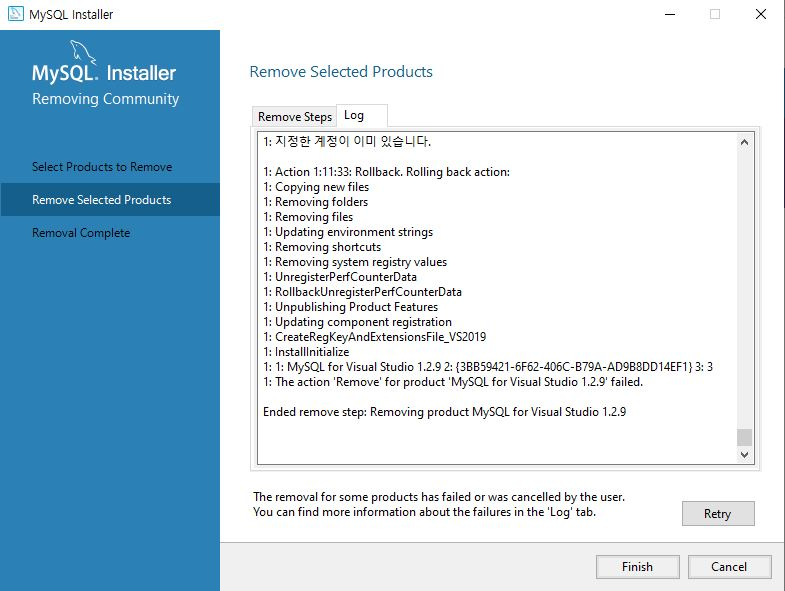Click the MySQL dolphin logo in sidebar
785x591 pixels.
pos(83,52)
